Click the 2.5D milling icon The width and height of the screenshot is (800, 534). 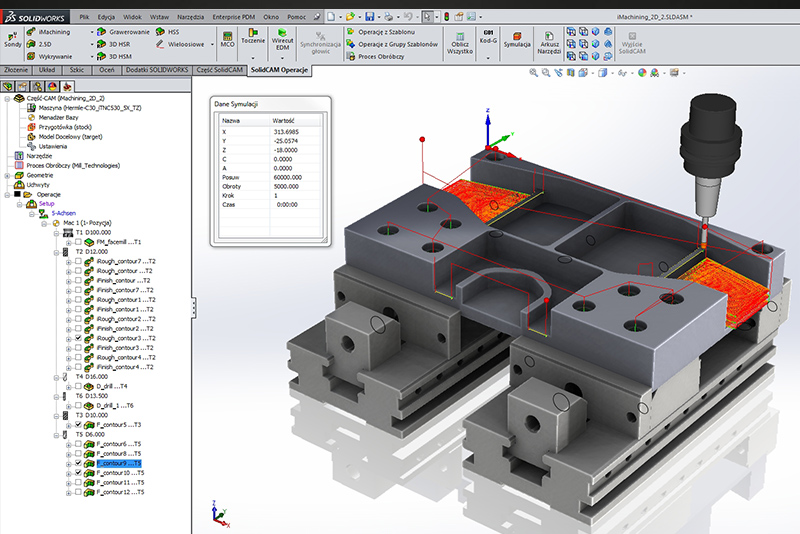point(31,44)
